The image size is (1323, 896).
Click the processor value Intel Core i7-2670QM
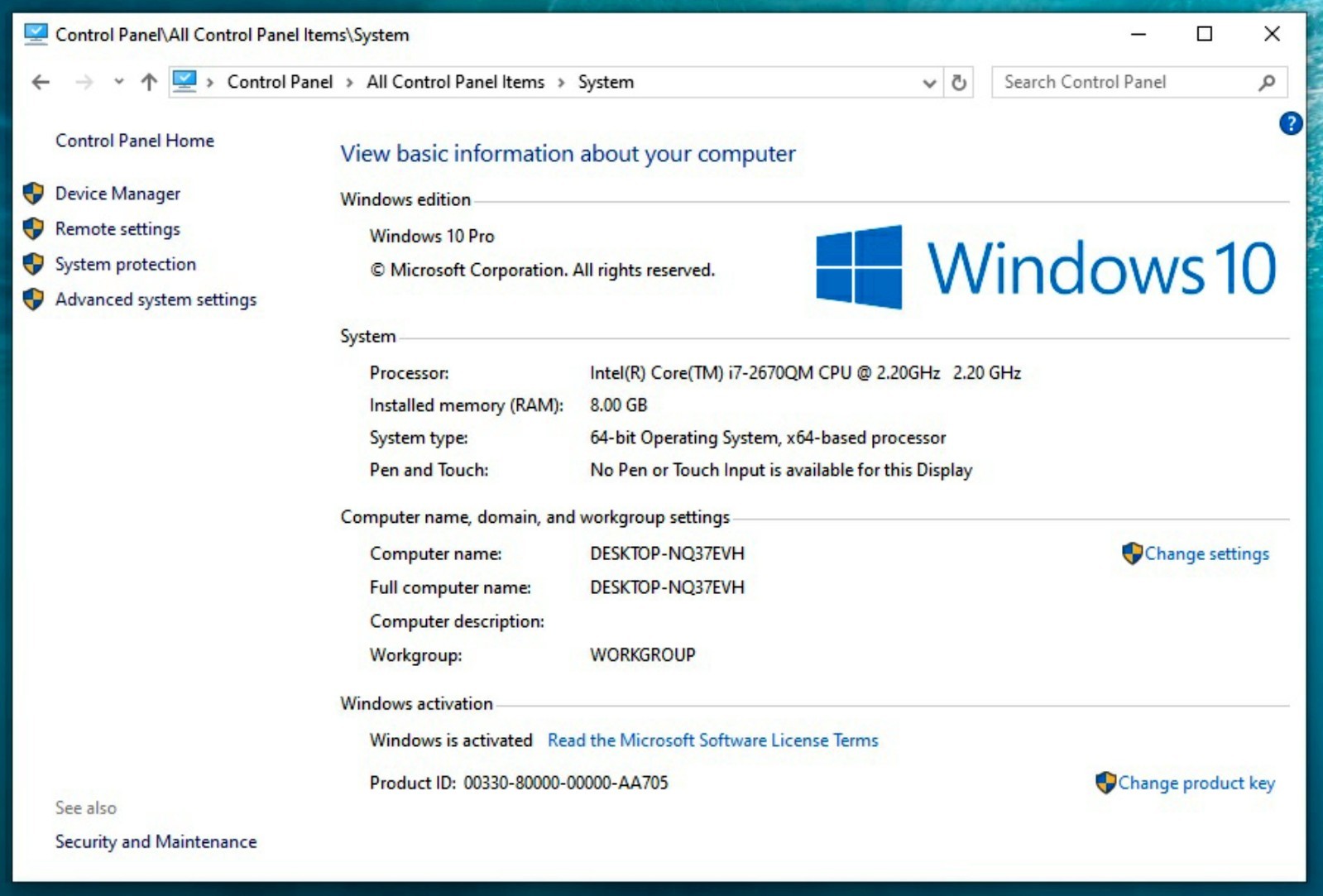pyautogui.click(x=805, y=373)
